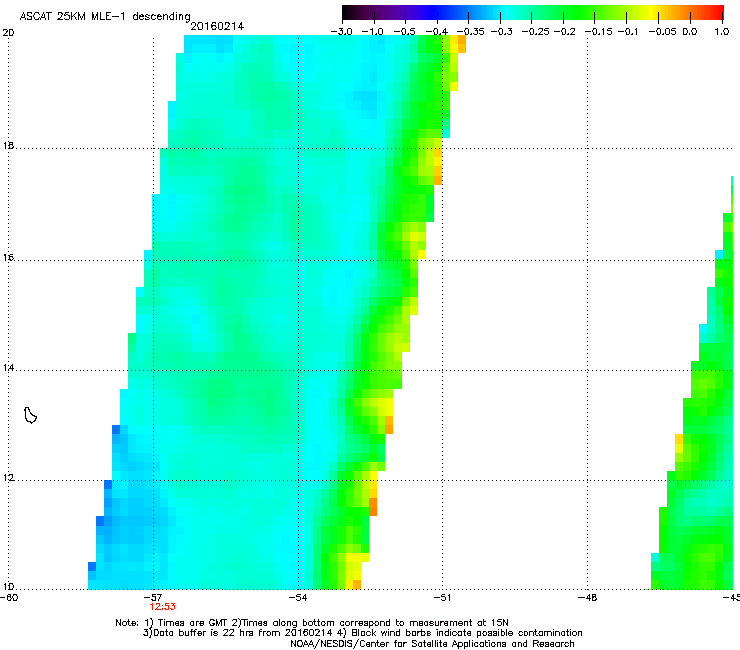Screen dimensions: 740x650
Task: Click the "-0.05" color scale label
Action: point(663,32)
